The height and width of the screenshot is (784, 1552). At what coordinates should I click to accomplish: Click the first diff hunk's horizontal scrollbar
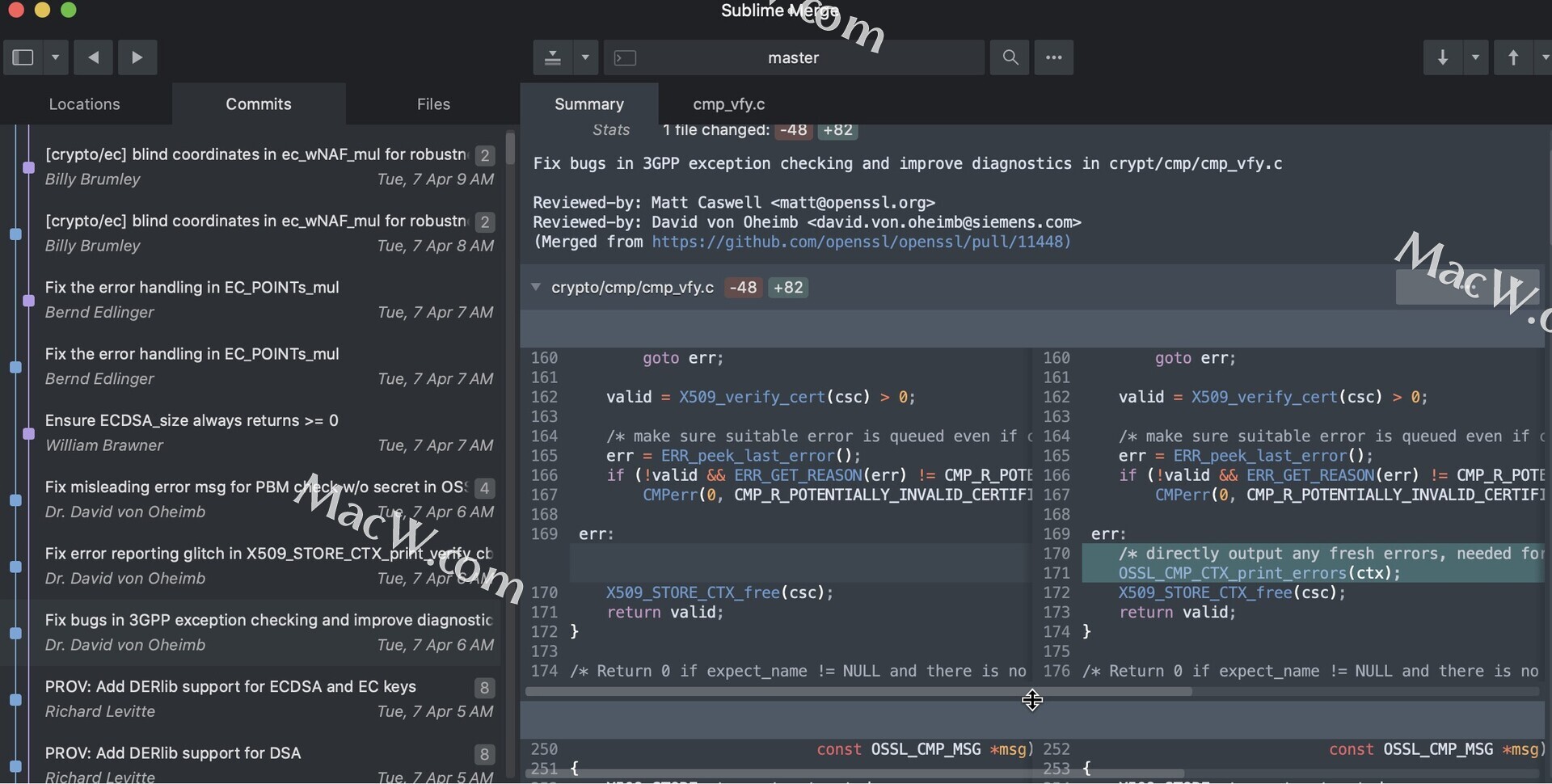(x=858, y=692)
